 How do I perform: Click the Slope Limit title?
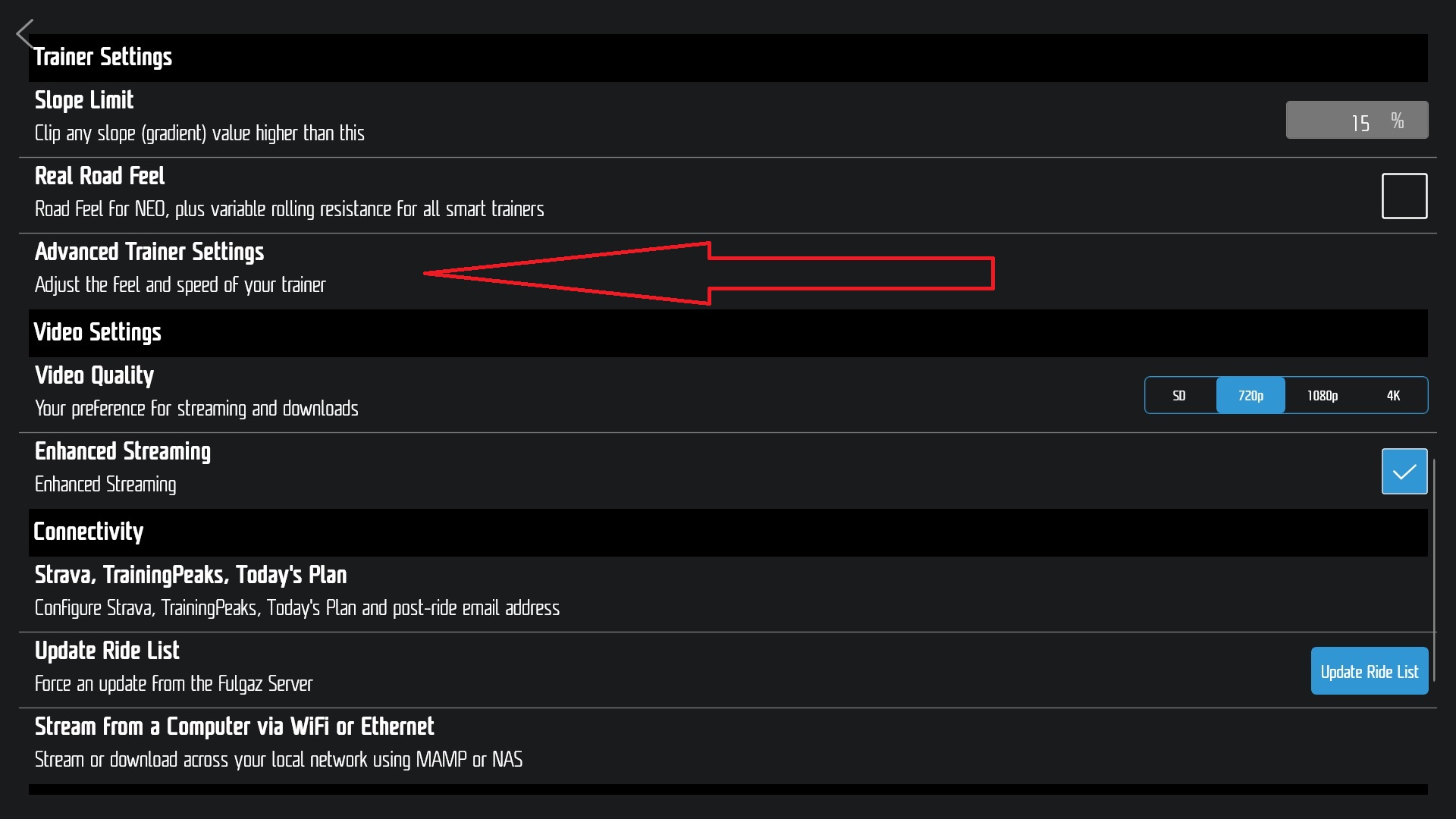84,100
